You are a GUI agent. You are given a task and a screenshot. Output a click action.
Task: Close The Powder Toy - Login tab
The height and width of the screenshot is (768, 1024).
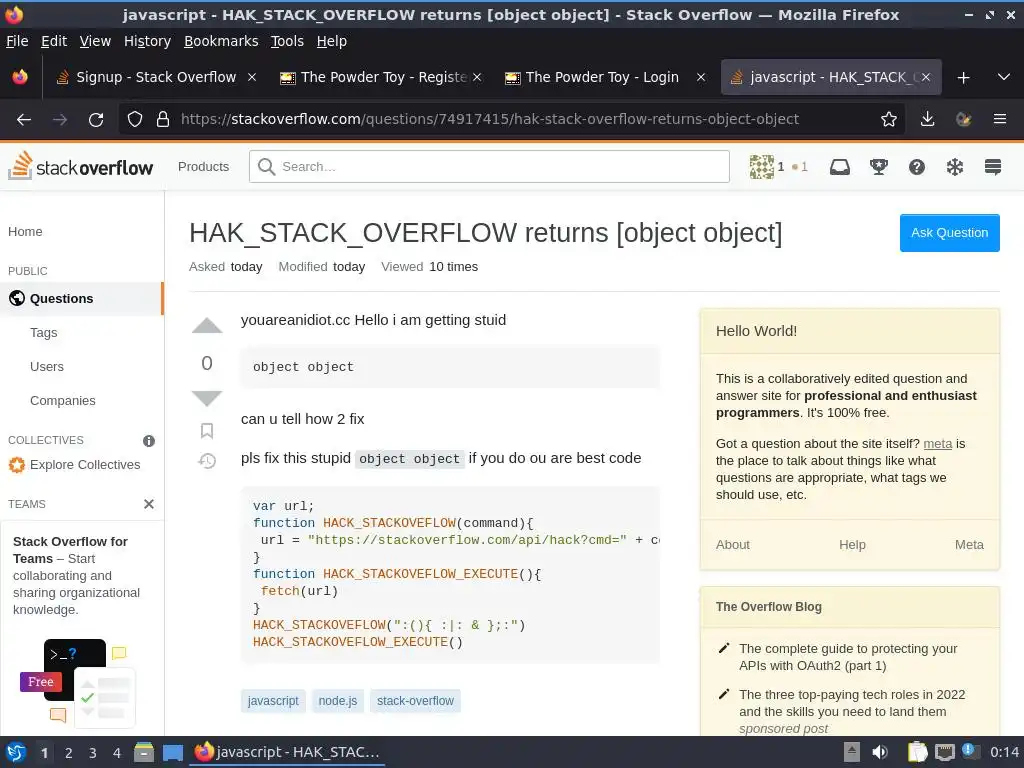[x=701, y=77]
